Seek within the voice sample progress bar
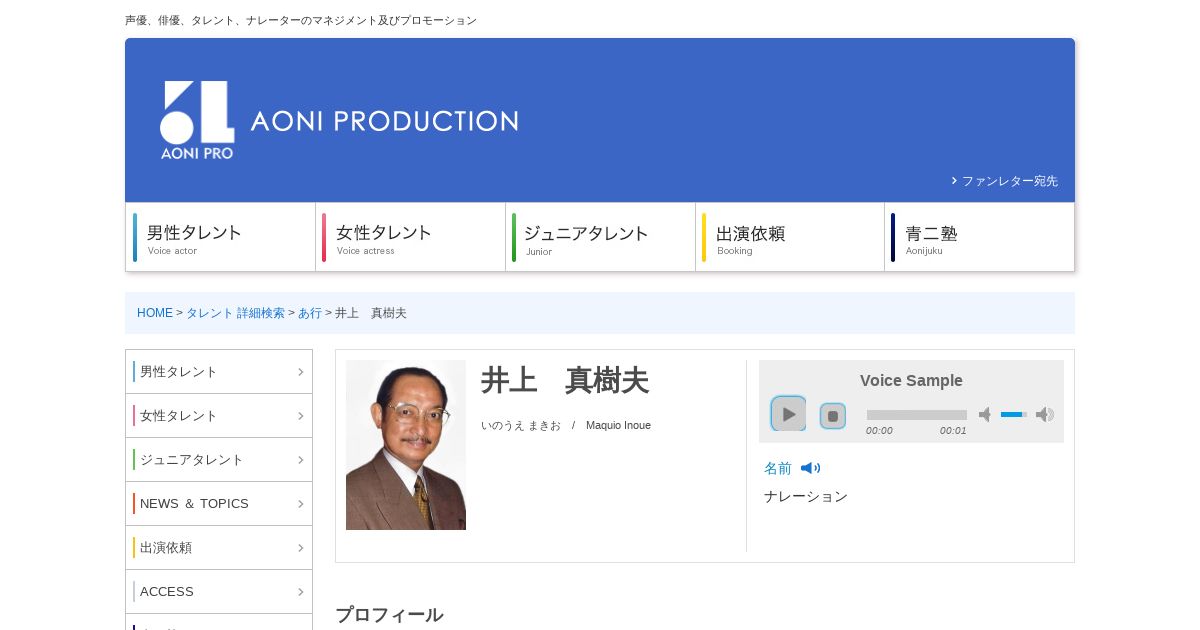Viewport: 1200px width, 630px height. point(917,414)
